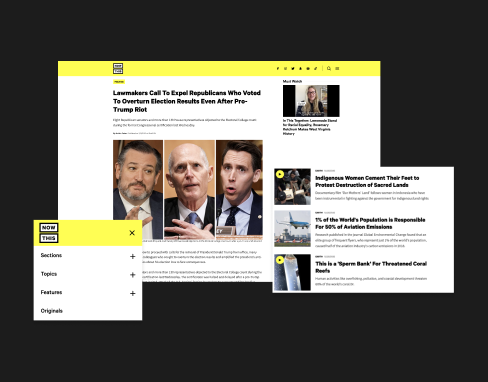488x382 pixels.
Task: Open the Instagram social icon in header
Action: click(x=285, y=69)
